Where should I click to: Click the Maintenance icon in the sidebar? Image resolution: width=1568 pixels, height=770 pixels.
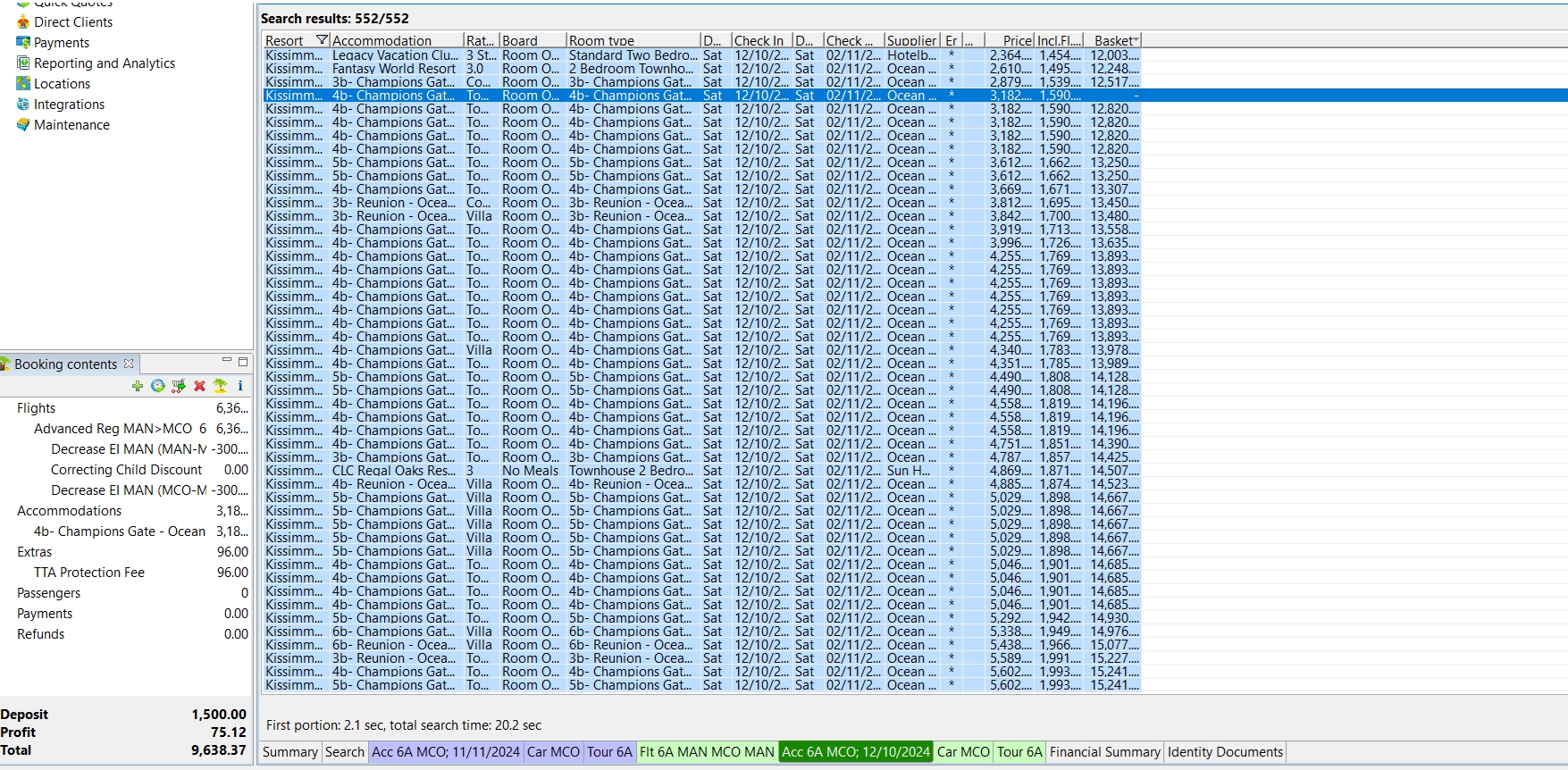pyautogui.click(x=23, y=125)
